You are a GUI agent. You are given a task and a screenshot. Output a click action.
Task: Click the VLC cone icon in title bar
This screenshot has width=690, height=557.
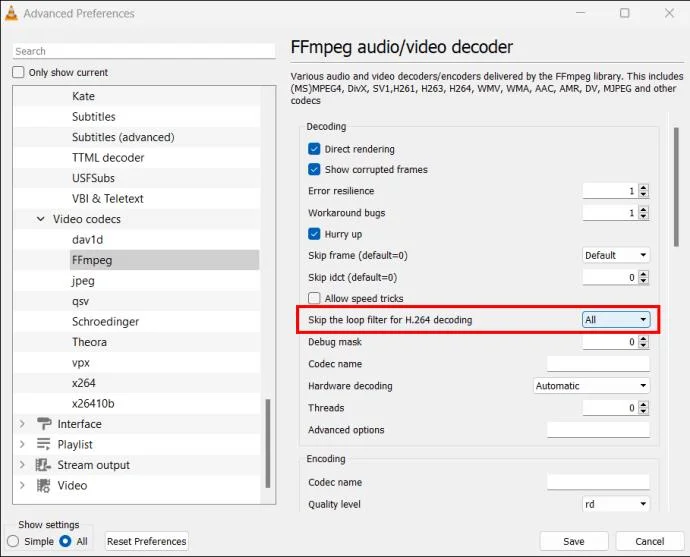click(11, 13)
